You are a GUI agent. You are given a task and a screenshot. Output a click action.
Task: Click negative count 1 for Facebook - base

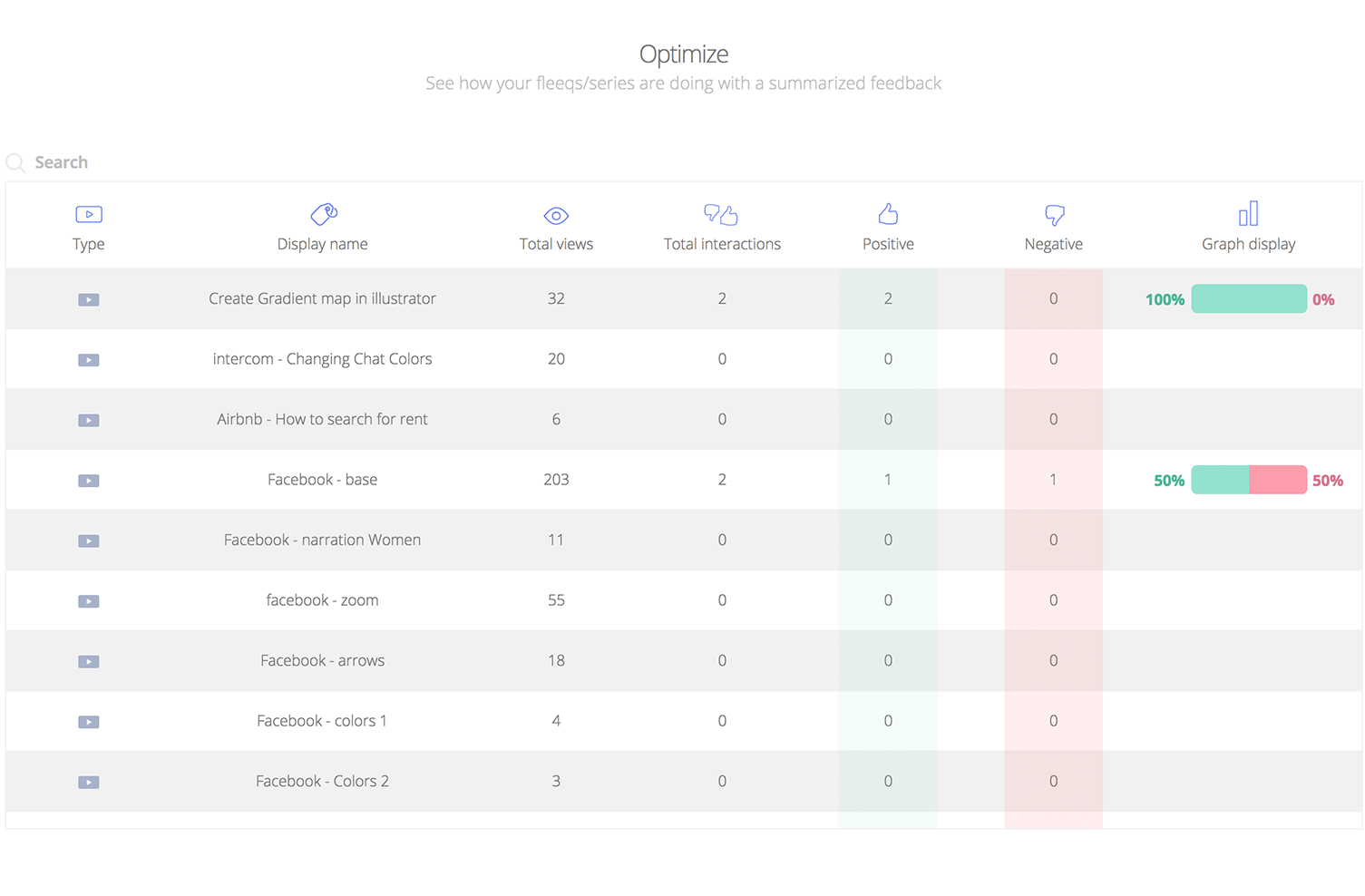pos(1053,480)
